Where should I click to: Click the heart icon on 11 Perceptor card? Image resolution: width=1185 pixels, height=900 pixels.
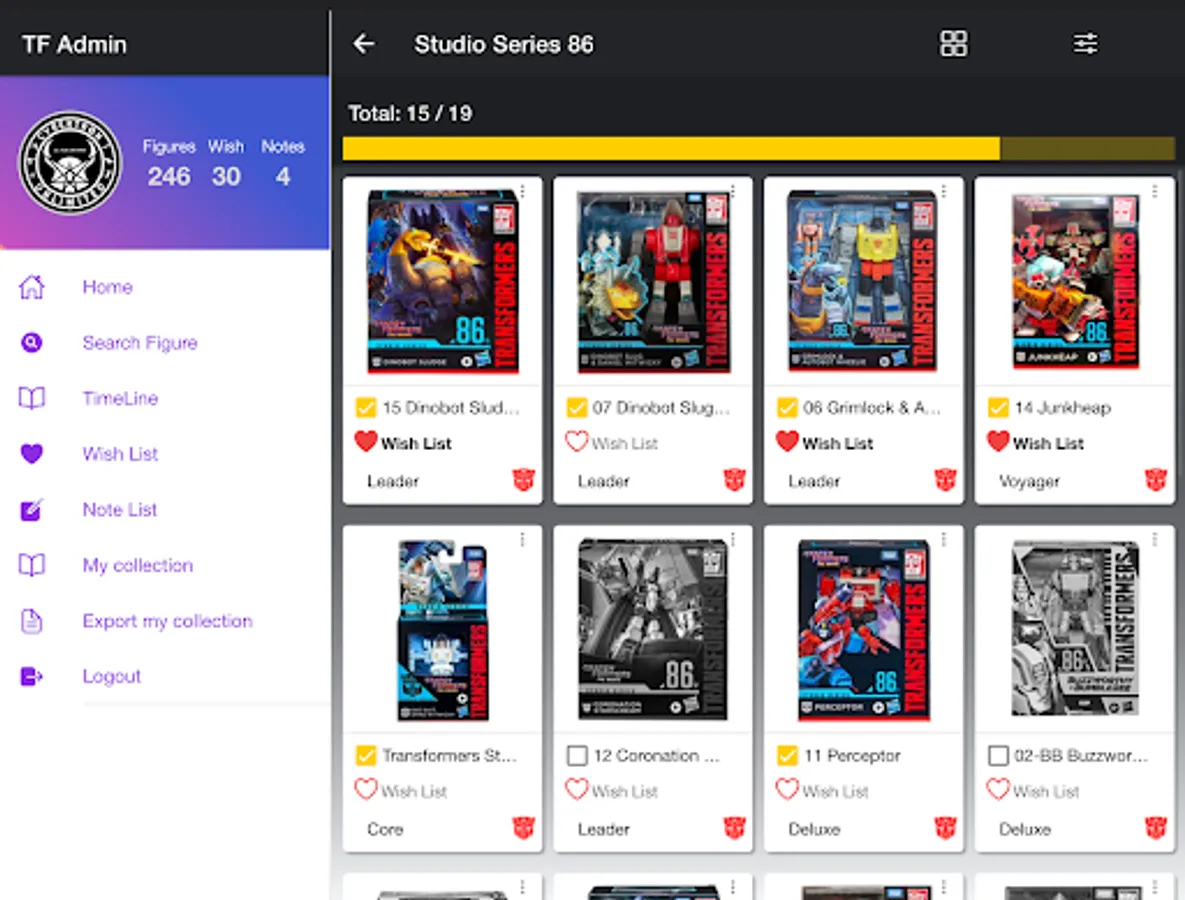tap(787, 790)
